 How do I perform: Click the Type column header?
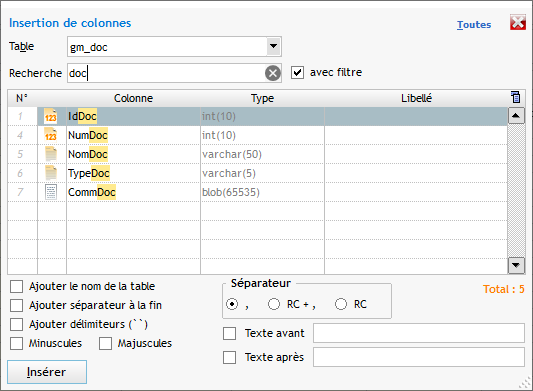pyautogui.click(x=262, y=98)
